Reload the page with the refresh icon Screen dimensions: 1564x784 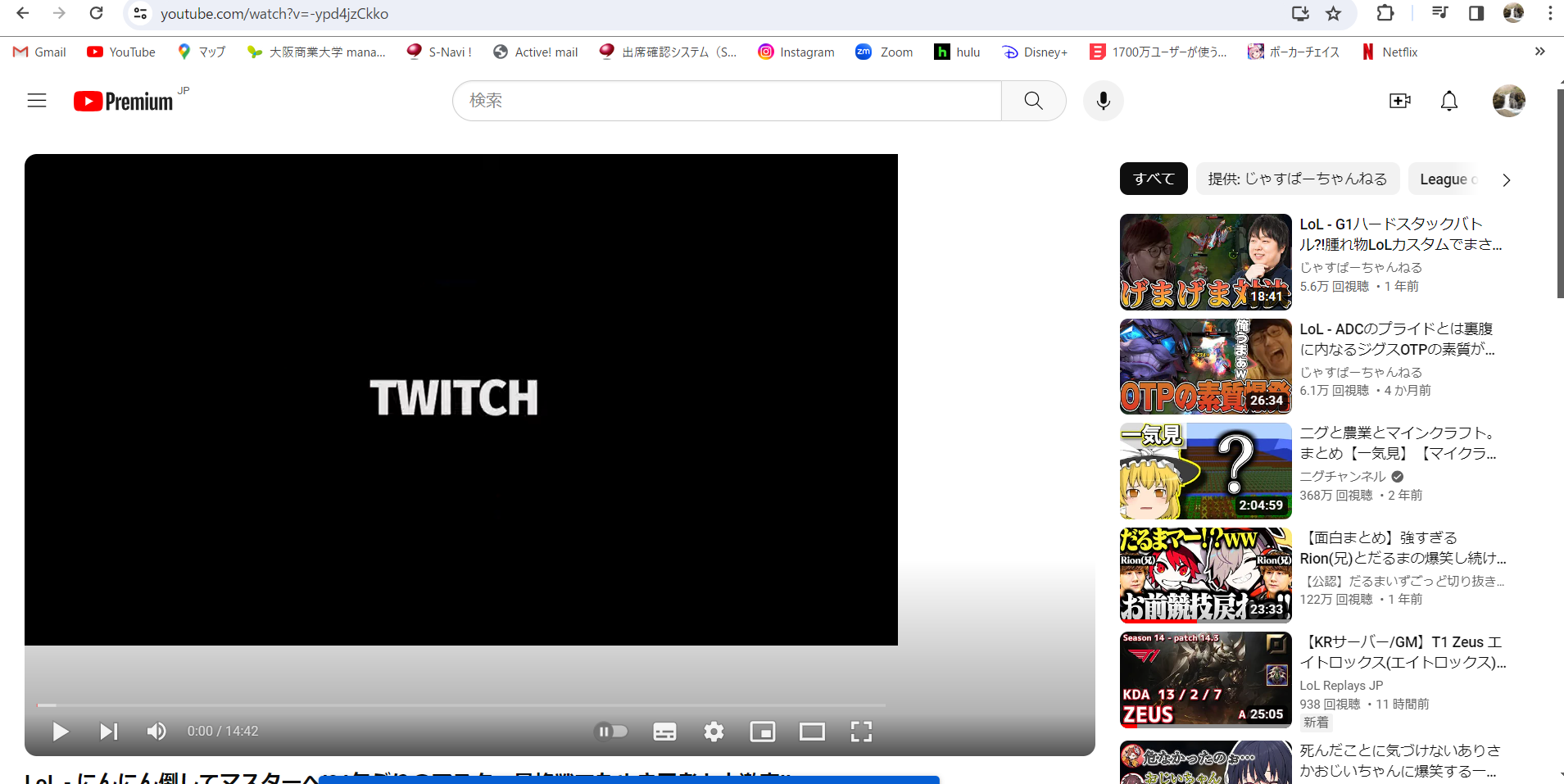pyautogui.click(x=96, y=13)
